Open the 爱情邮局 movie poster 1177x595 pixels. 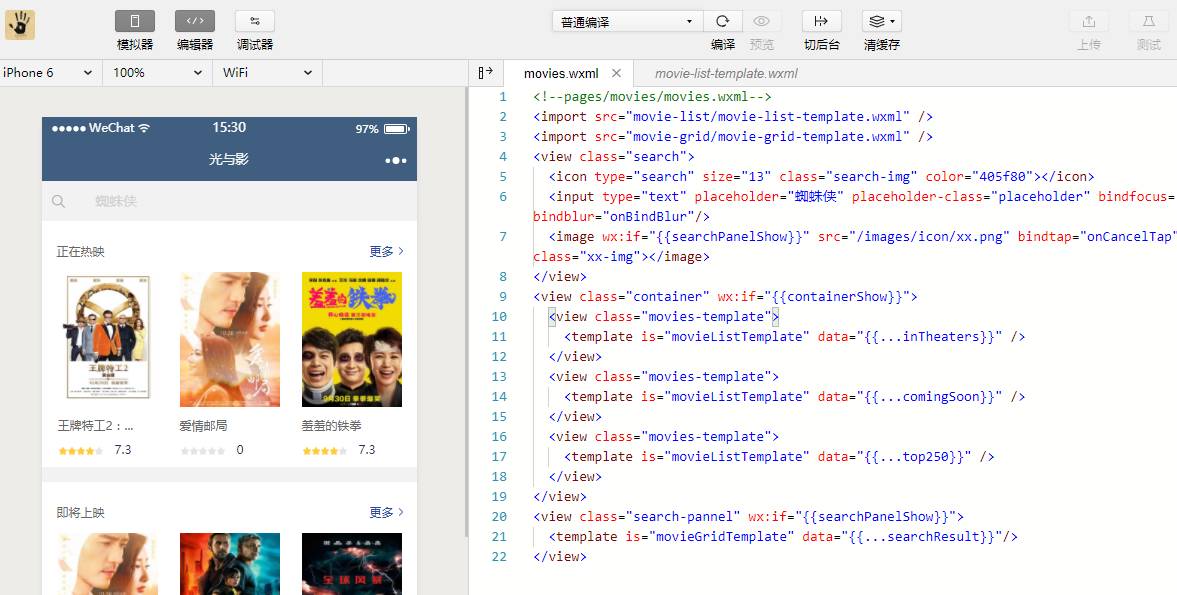(x=230, y=339)
